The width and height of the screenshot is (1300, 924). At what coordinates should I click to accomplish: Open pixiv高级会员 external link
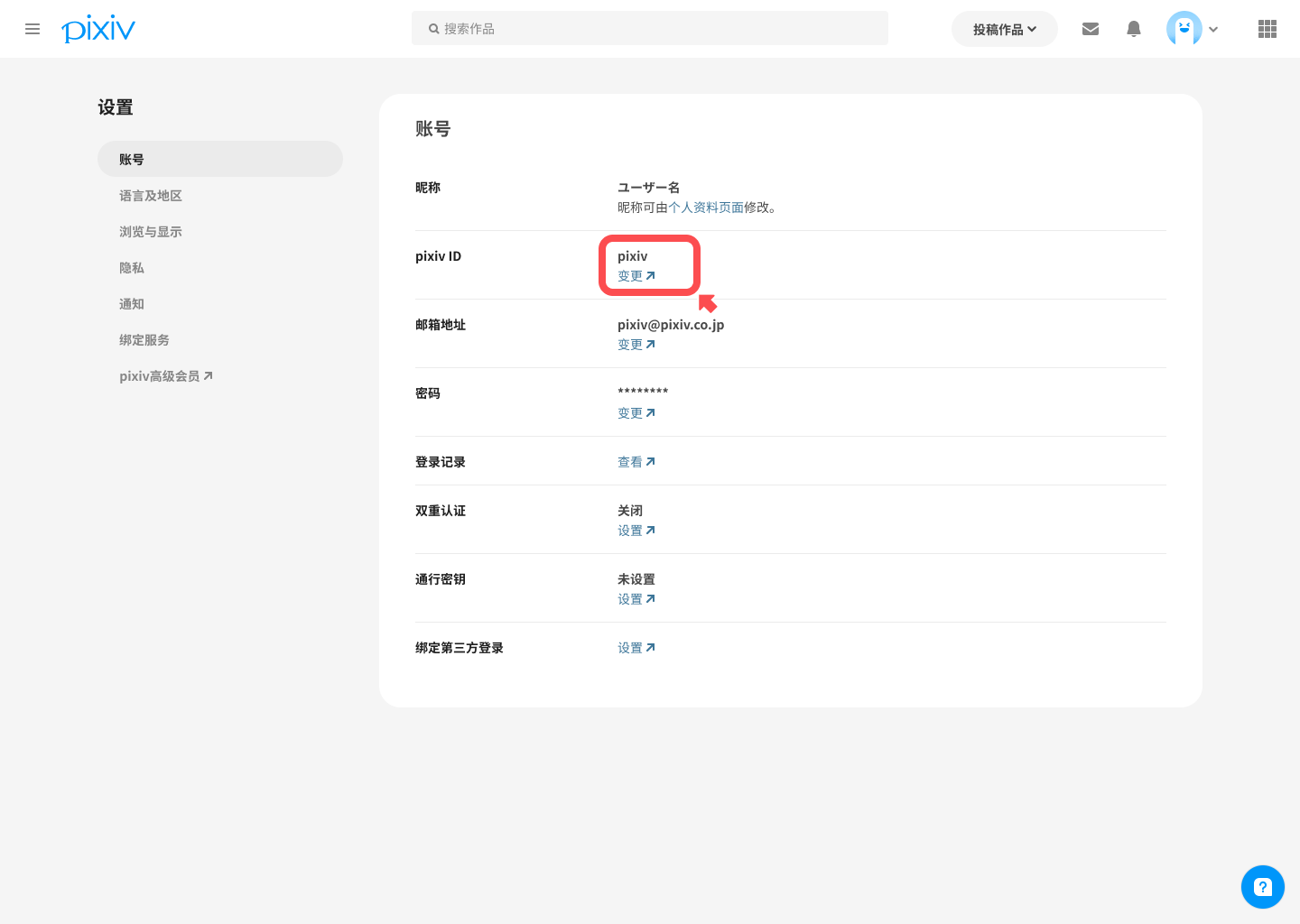(166, 376)
